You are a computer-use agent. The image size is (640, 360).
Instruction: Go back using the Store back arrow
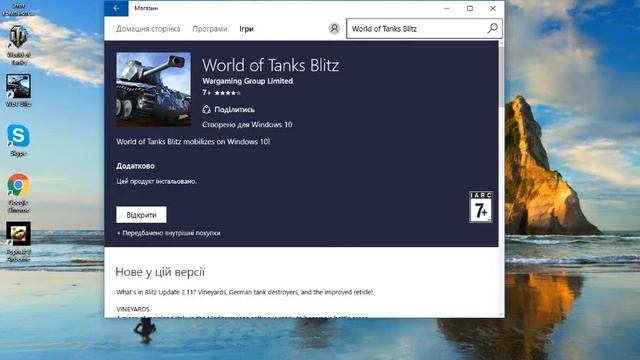pos(116,8)
